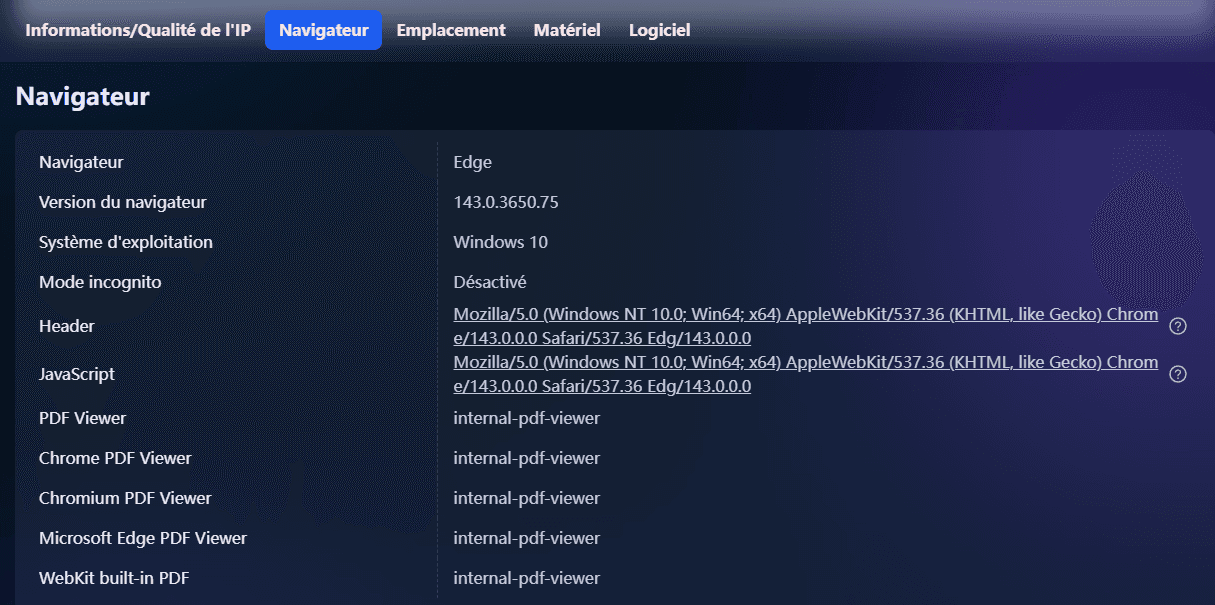Go to the Matériel tab
This screenshot has height=605, width=1215.
[x=567, y=30]
